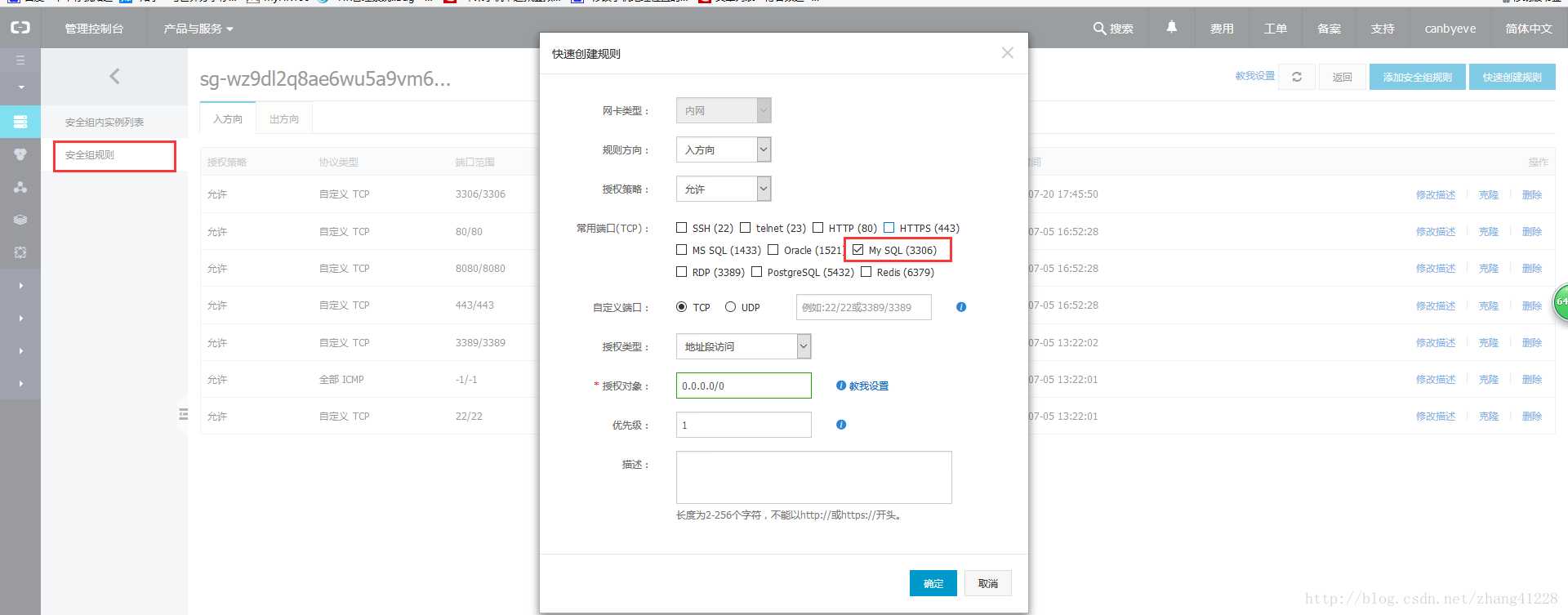Click the stacked layers icon in left rail

tap(20, 220)
